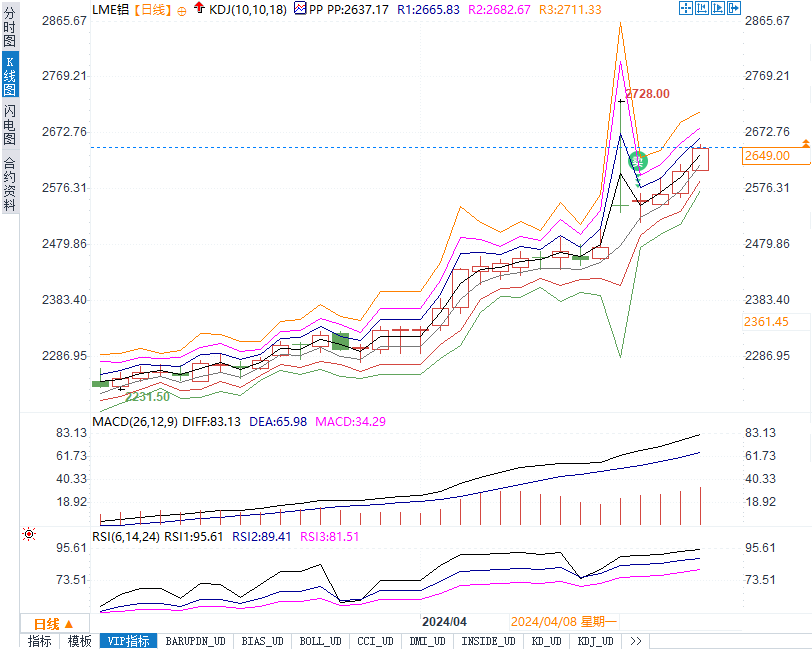812x649 pixels.
Task: Click the last red candlestick near 2649
Action: tap(700, 159)
